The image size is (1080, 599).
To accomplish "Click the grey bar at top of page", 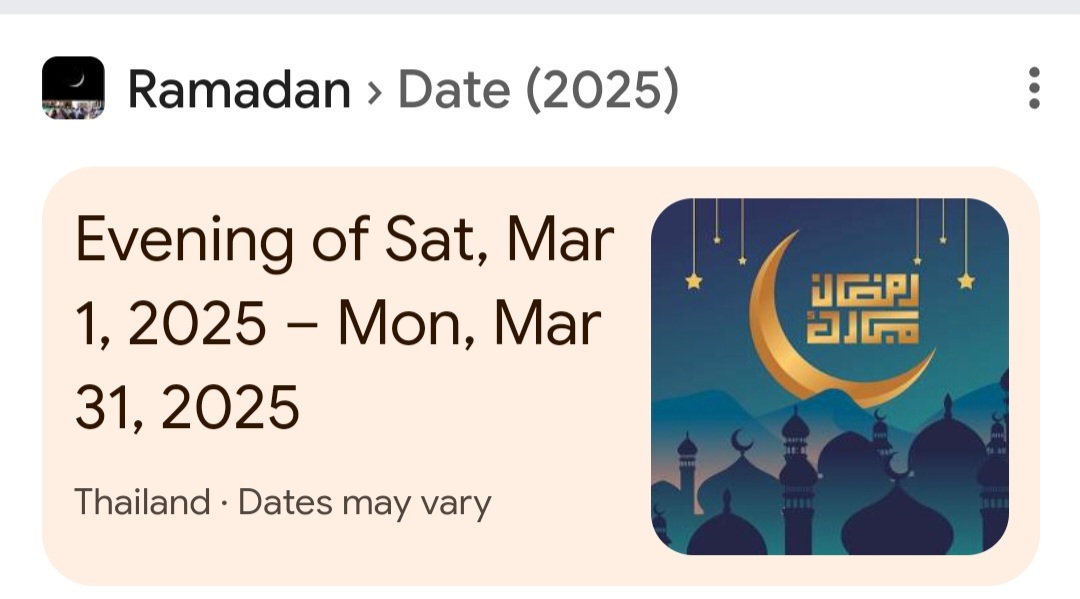I will coord(540,7).
